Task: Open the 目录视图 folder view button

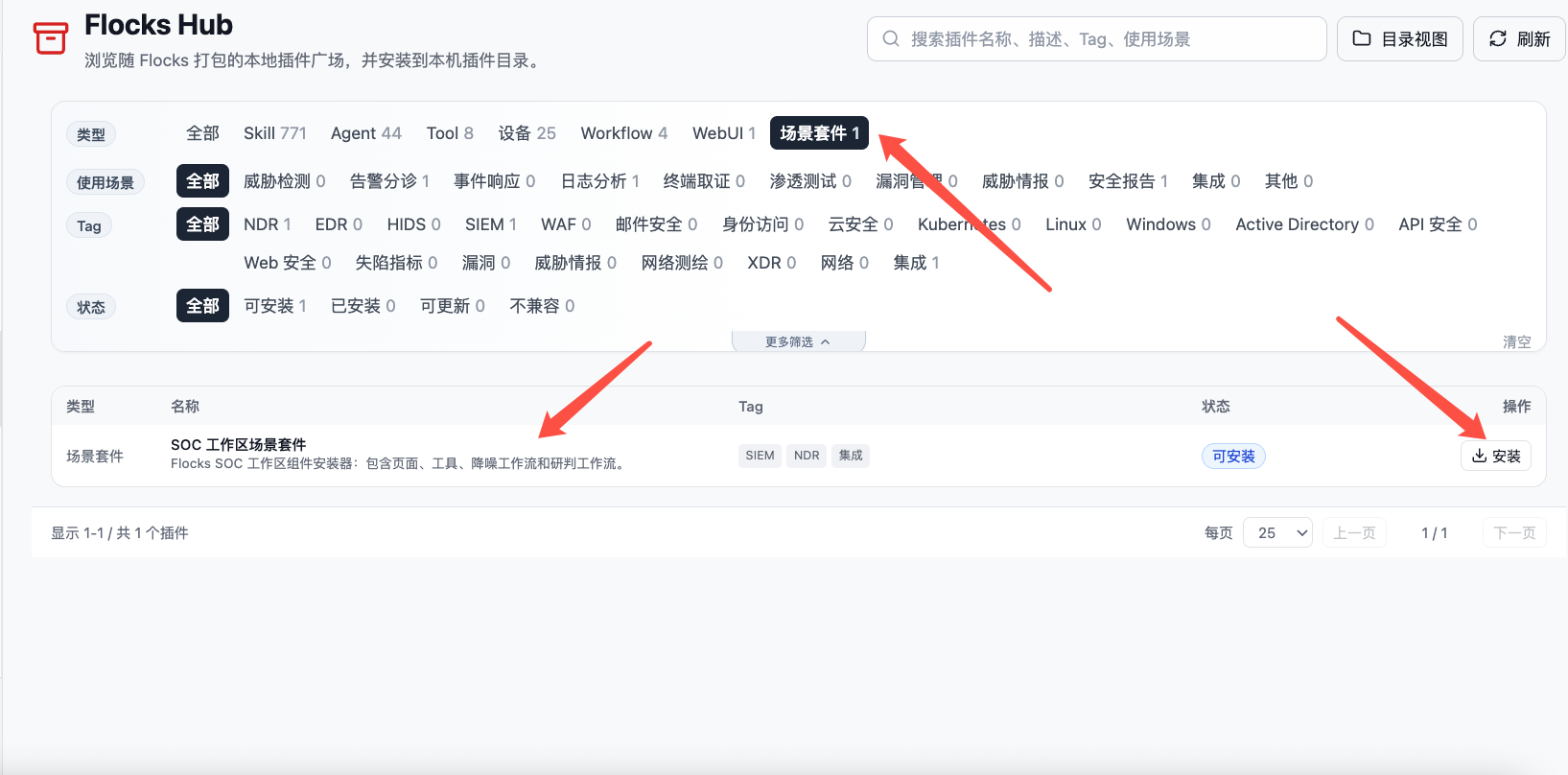Action: pos(1400,39)
